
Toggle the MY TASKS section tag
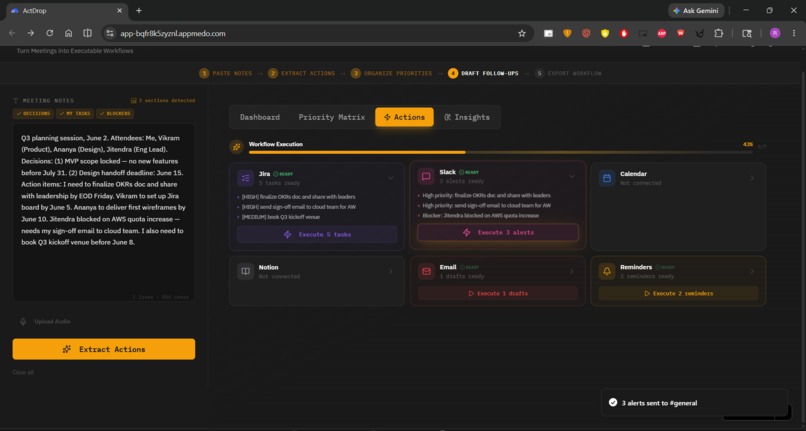click(x=75, y=114)
